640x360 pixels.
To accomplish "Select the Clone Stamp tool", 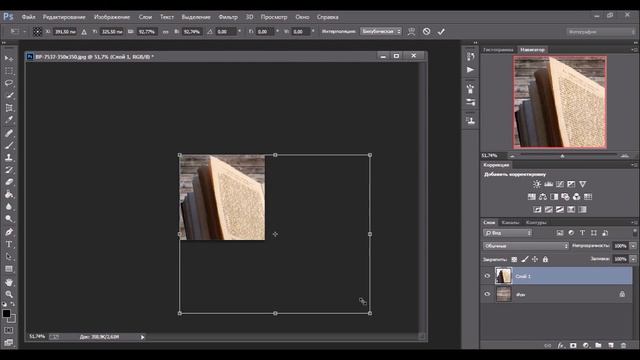I will coord(9,157).
